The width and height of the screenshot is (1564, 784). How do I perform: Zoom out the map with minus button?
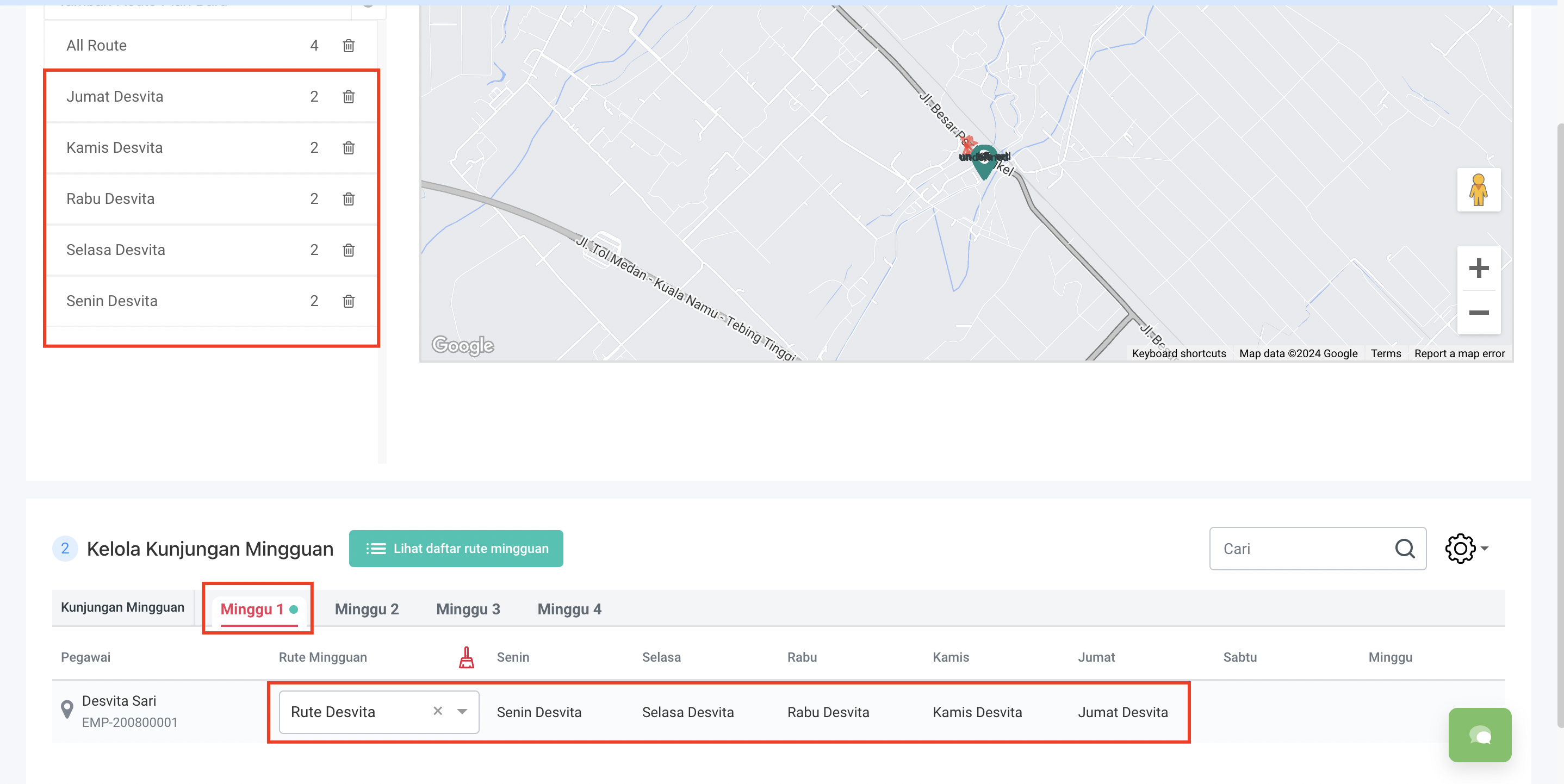1479,313
